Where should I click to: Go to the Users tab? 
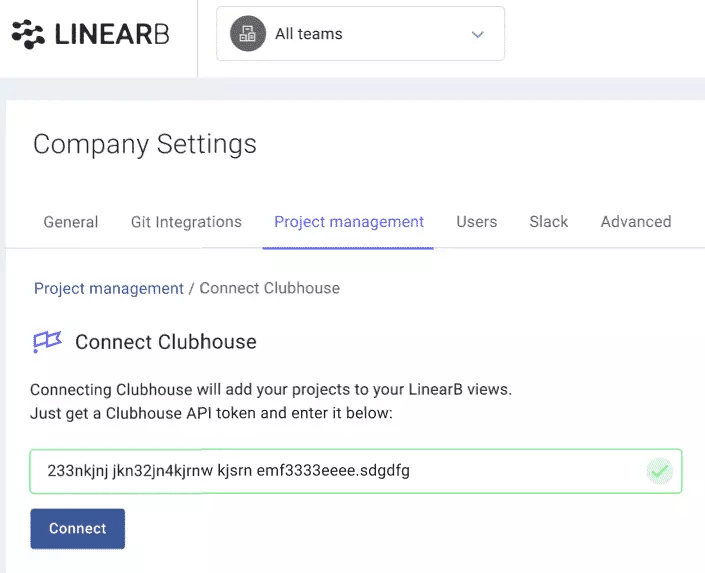477,222
